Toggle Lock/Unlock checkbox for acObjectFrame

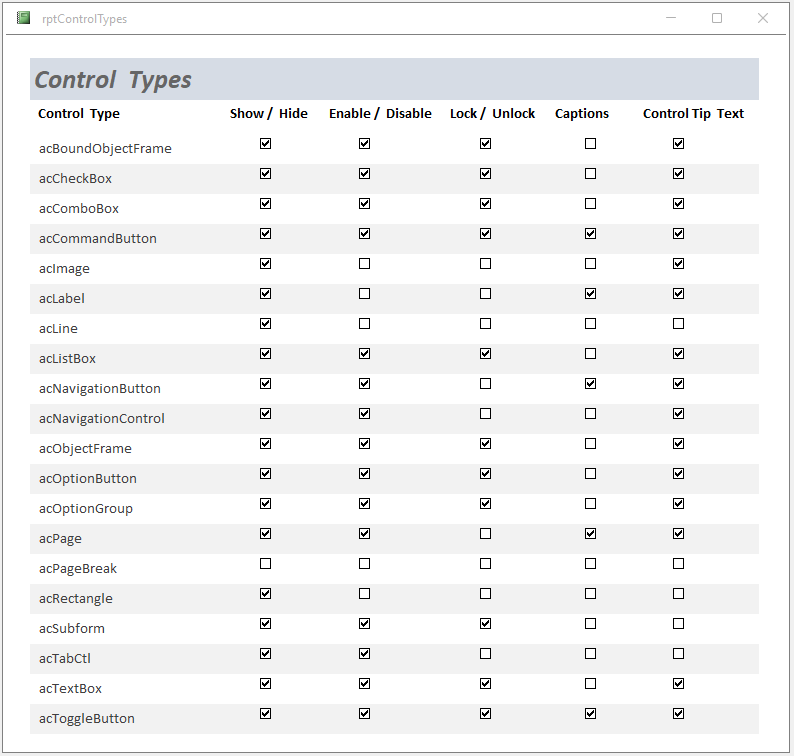pyautogui.click(x=485, y=443)
